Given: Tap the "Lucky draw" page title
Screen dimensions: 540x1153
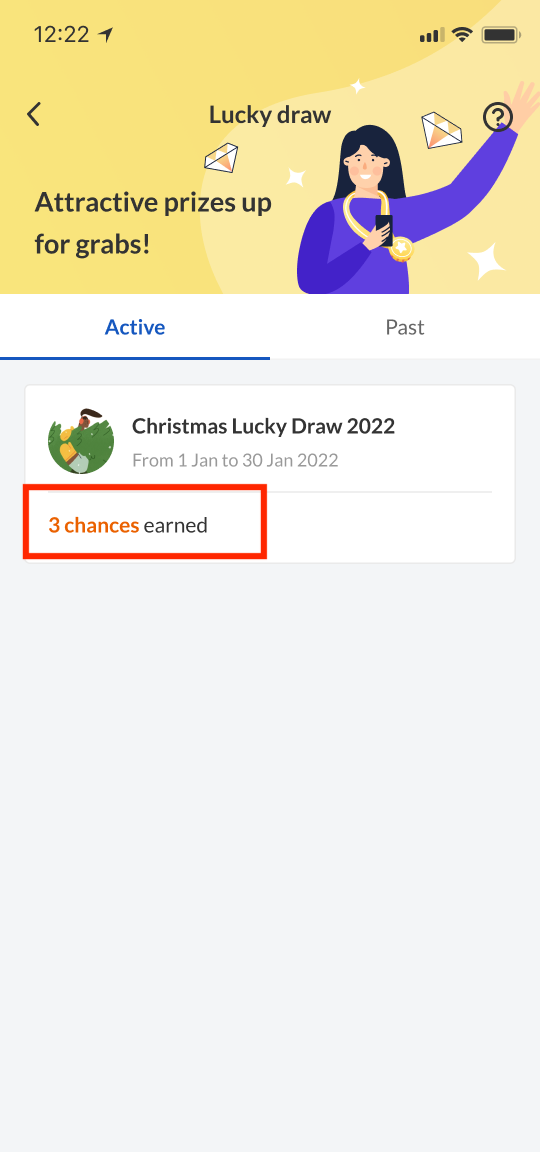Looking at the screenshot, I should 270,115.
